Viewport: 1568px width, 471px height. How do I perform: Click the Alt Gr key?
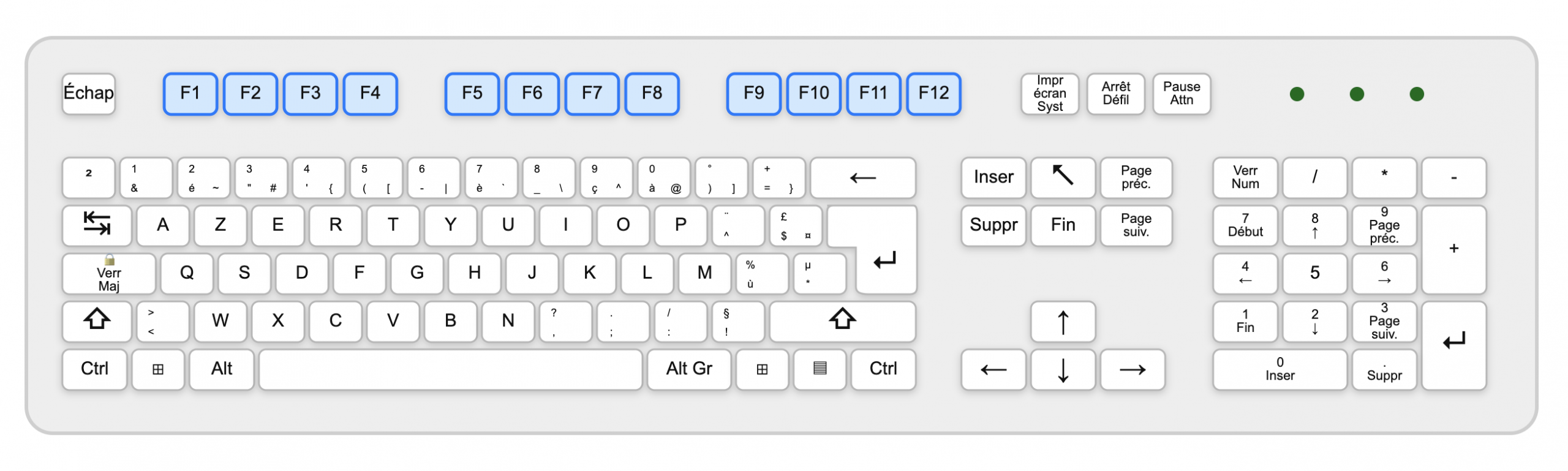click(x=689, y=369)
